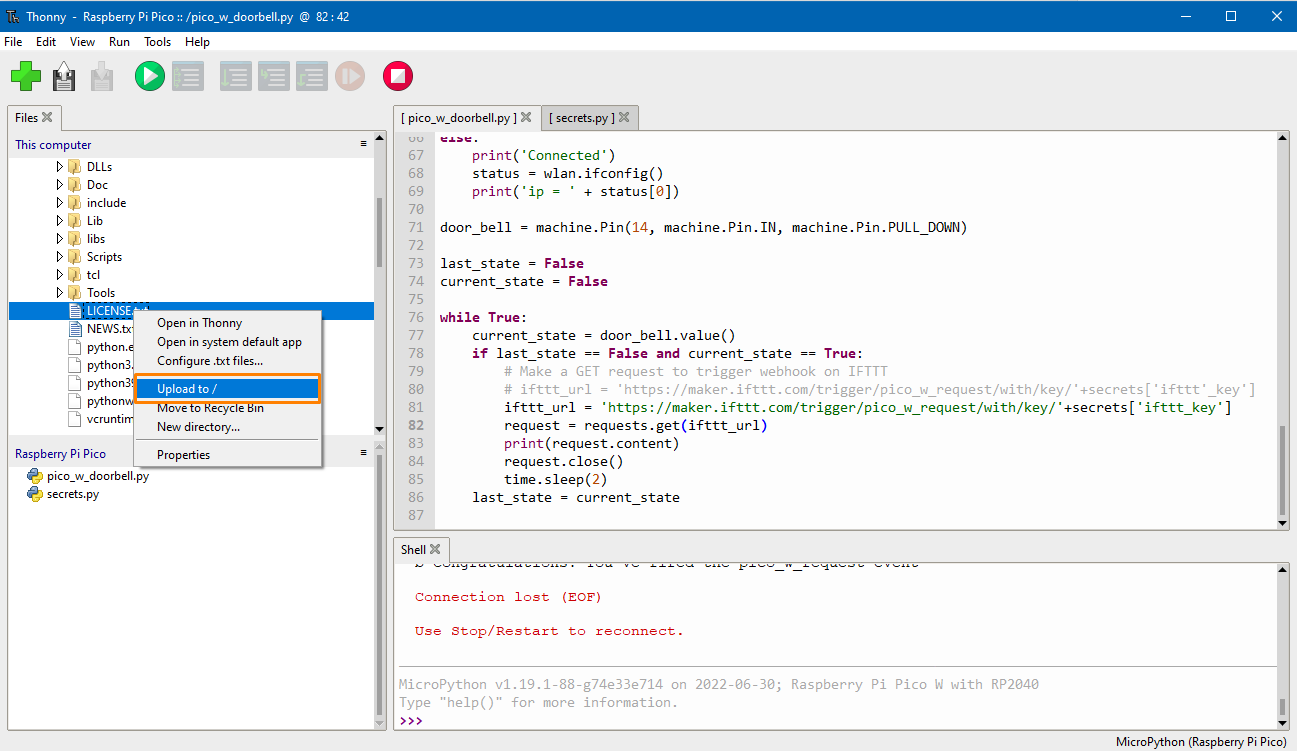Screen dimensions: 1297x751
Task: Open This computer panel options menu
Action: [x=364, y=144]
